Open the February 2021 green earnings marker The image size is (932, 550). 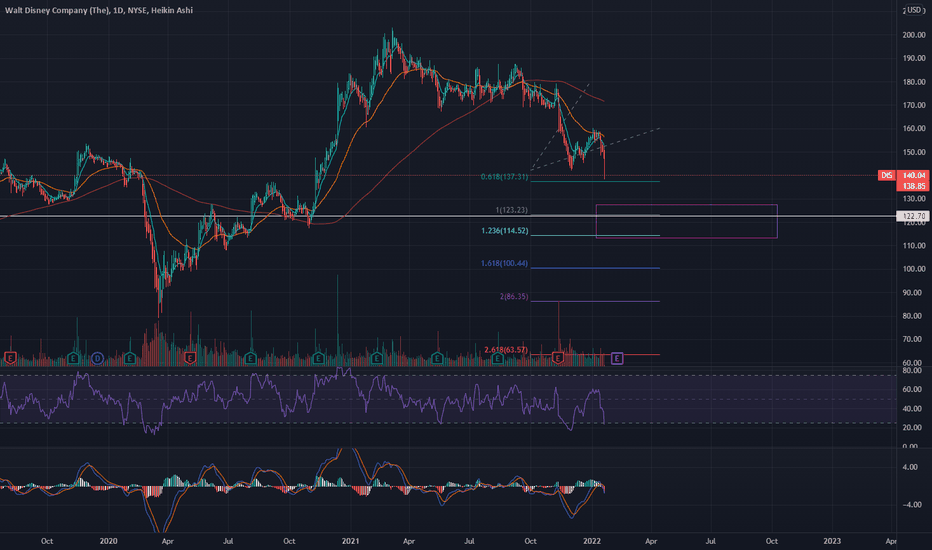(377, 358)
